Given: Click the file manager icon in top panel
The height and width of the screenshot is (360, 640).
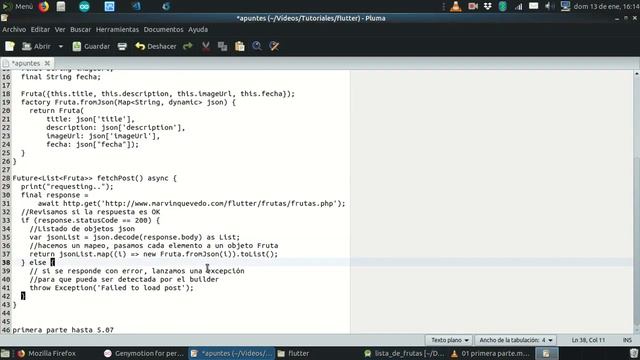Looking at the screenshot, I should pos(61,7).
